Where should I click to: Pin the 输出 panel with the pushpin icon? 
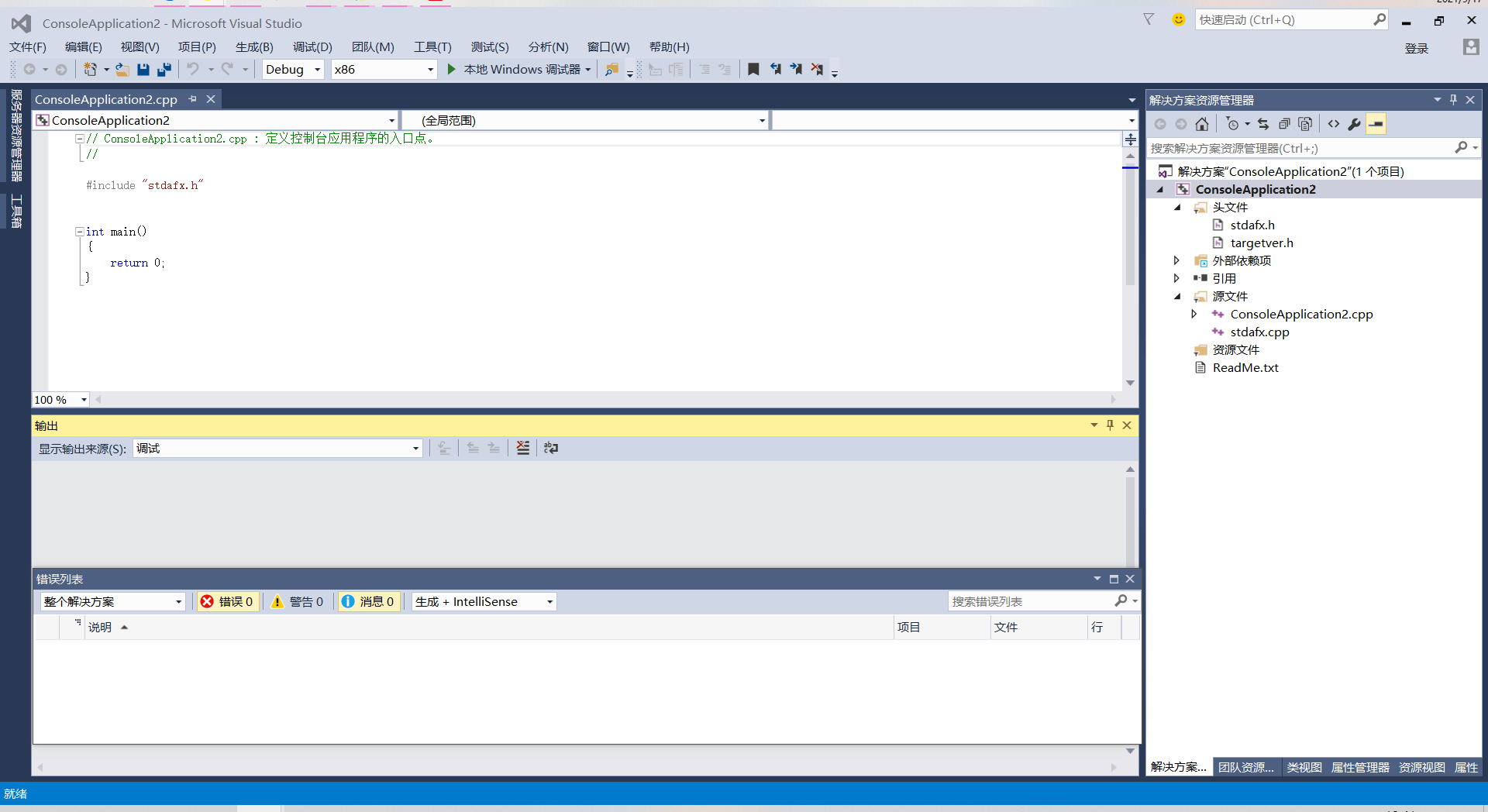pos(1110,425)
